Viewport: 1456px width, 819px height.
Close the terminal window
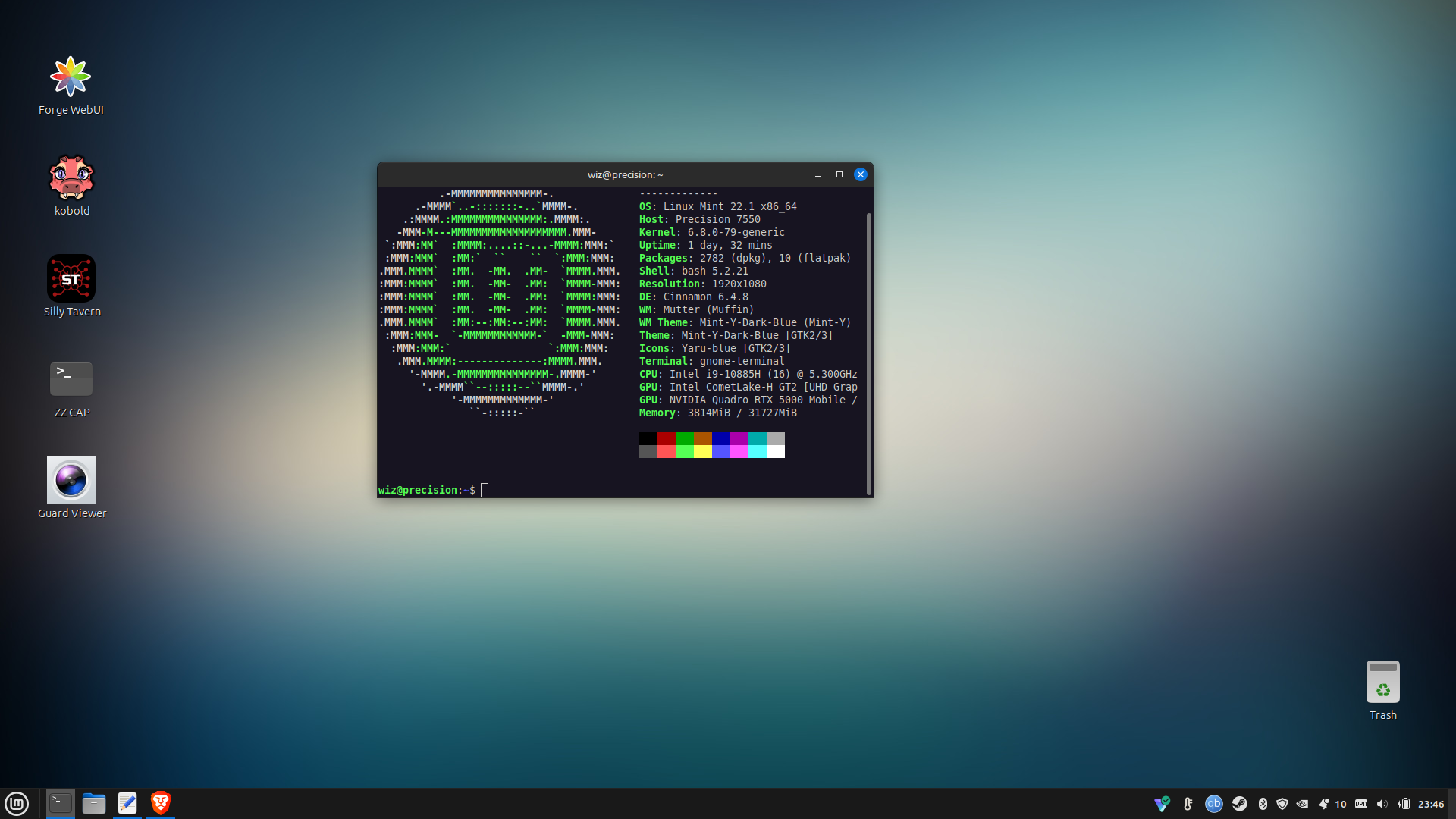[x=861, y=174]
